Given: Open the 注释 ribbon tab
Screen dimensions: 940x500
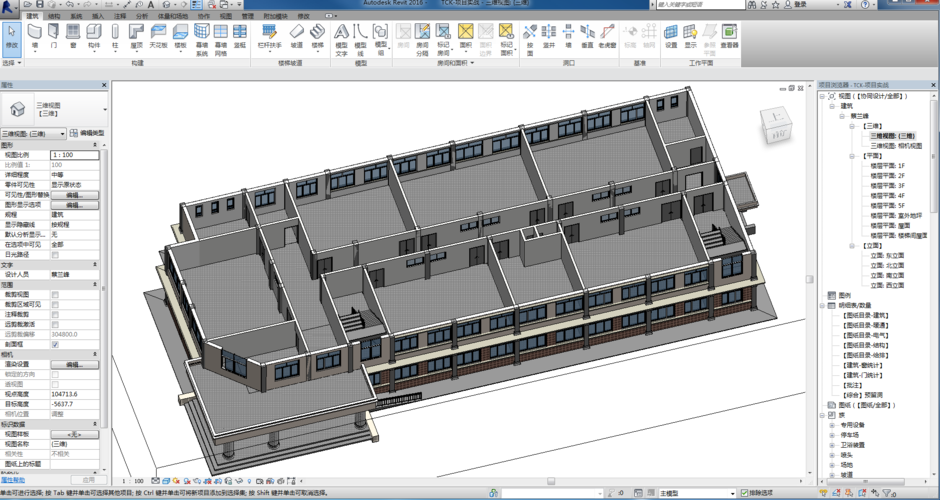Looking at the screenshot, I should pyautogui.click(x=120, y=17).
